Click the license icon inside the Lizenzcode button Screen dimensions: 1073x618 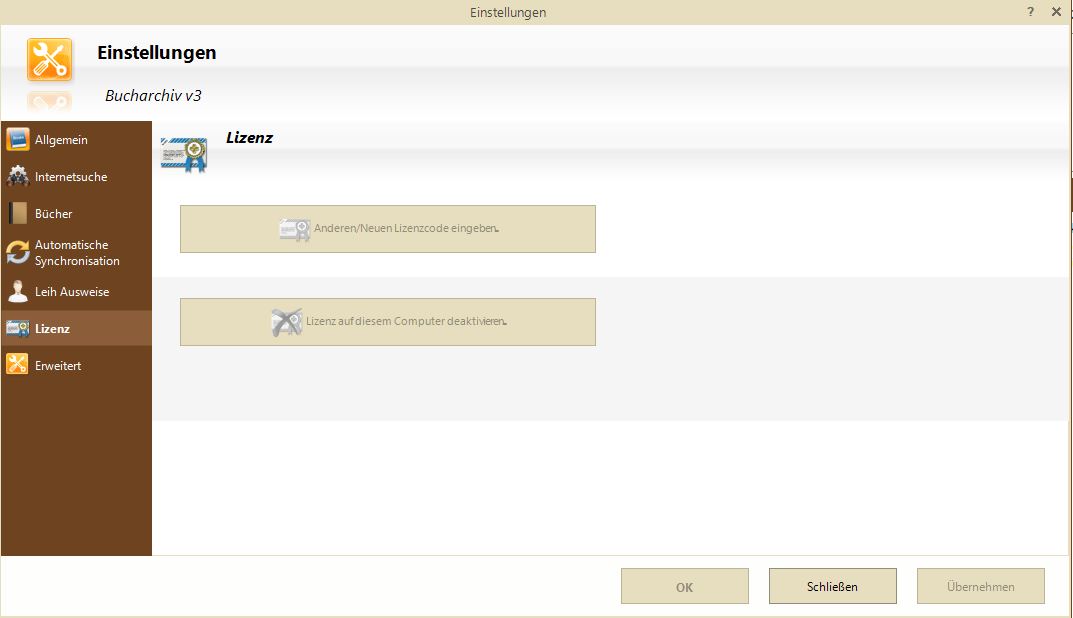coord(294,229)
